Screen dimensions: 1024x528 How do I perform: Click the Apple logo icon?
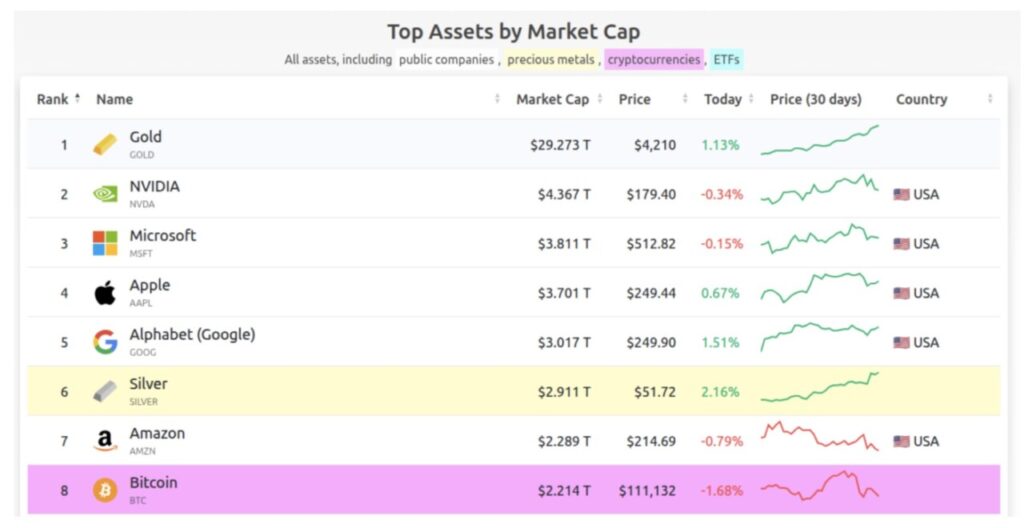tap(105, 293)
